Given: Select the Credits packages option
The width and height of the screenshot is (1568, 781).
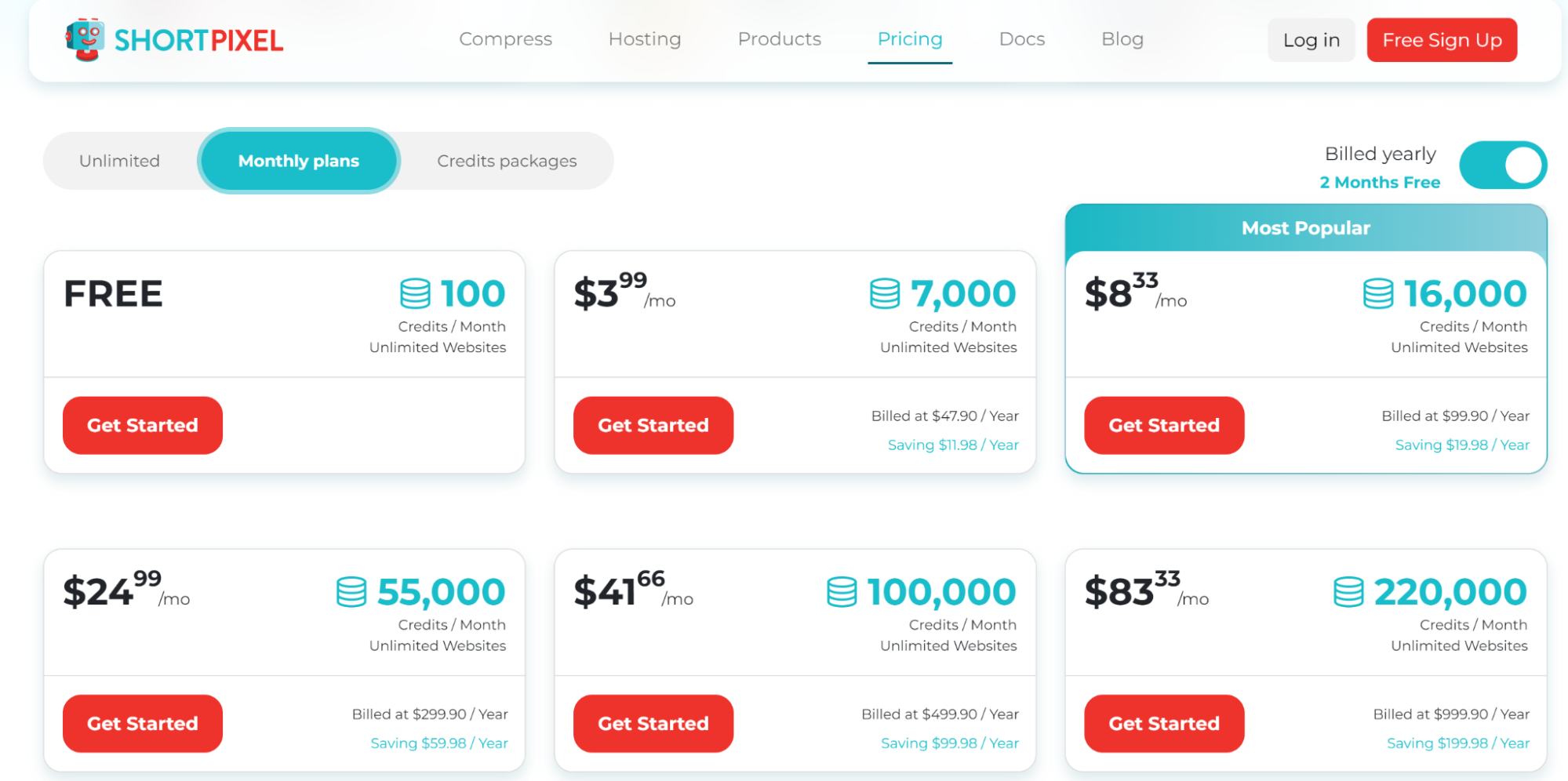Looking at the screenshot, I should pyautogui.click(x=507, y=161).
